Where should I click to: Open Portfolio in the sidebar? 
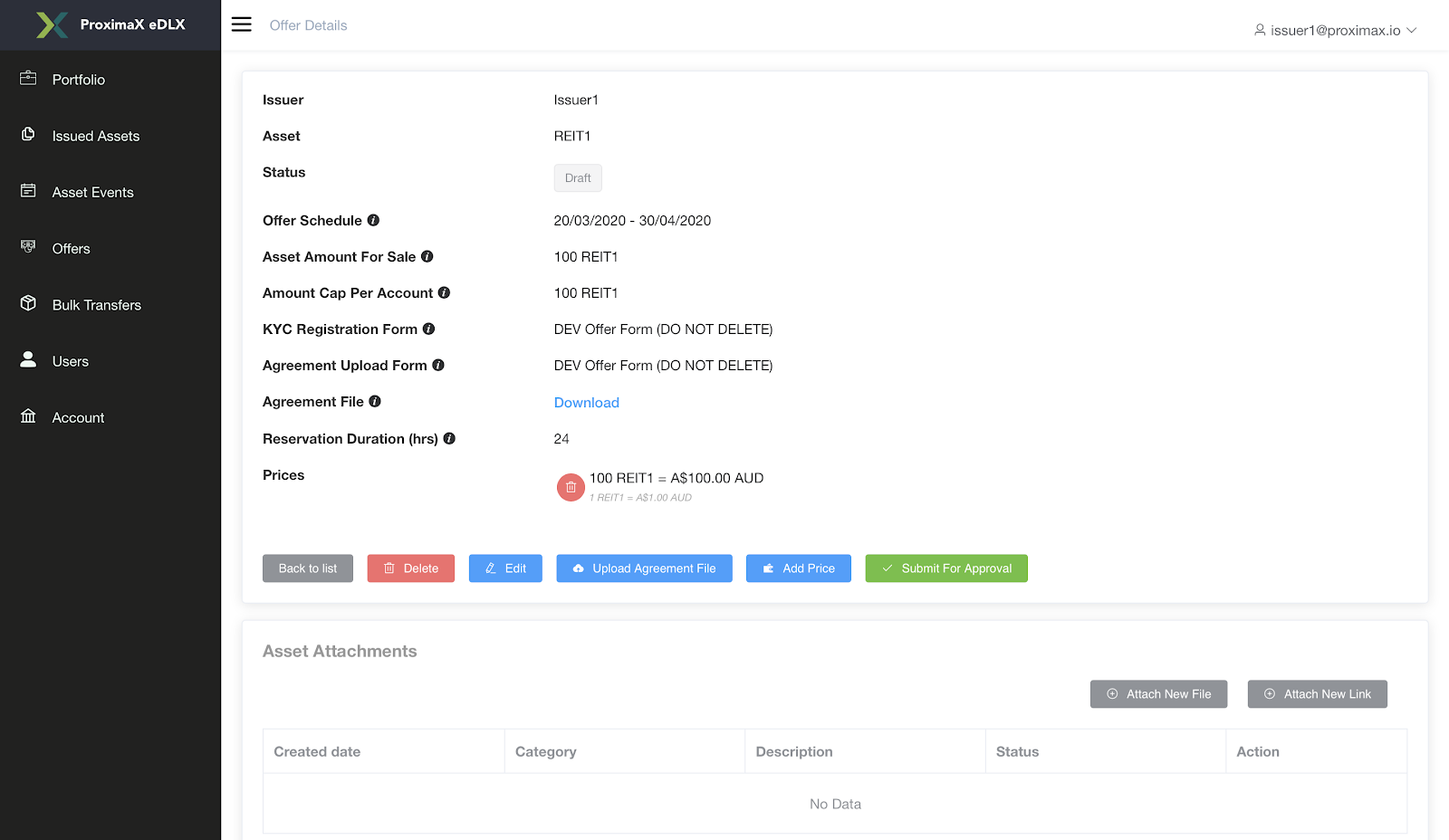79,80
